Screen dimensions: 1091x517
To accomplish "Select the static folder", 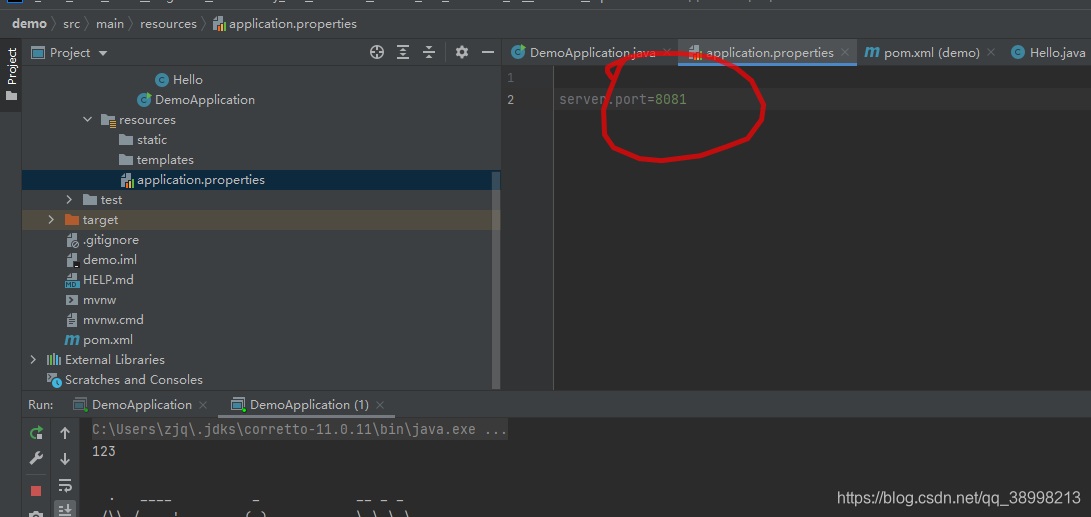I will click(x=143, y=140).
